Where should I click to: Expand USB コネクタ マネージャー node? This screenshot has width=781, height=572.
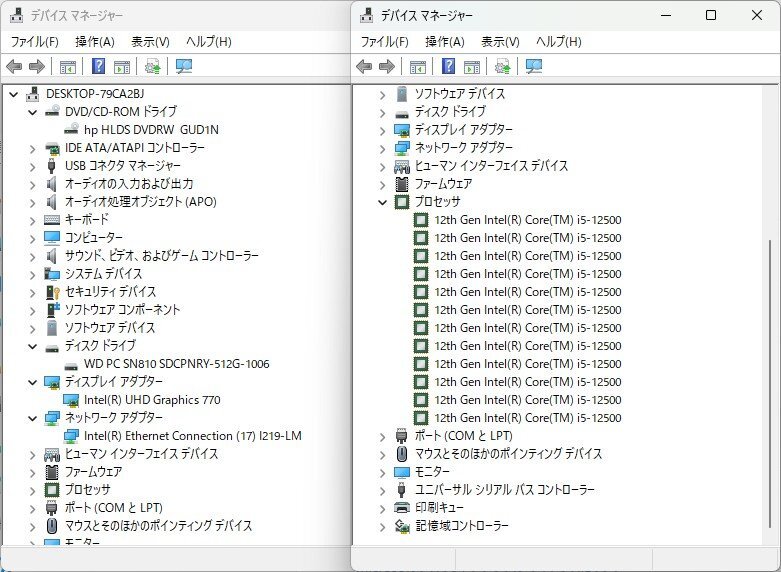click(32, 166)
